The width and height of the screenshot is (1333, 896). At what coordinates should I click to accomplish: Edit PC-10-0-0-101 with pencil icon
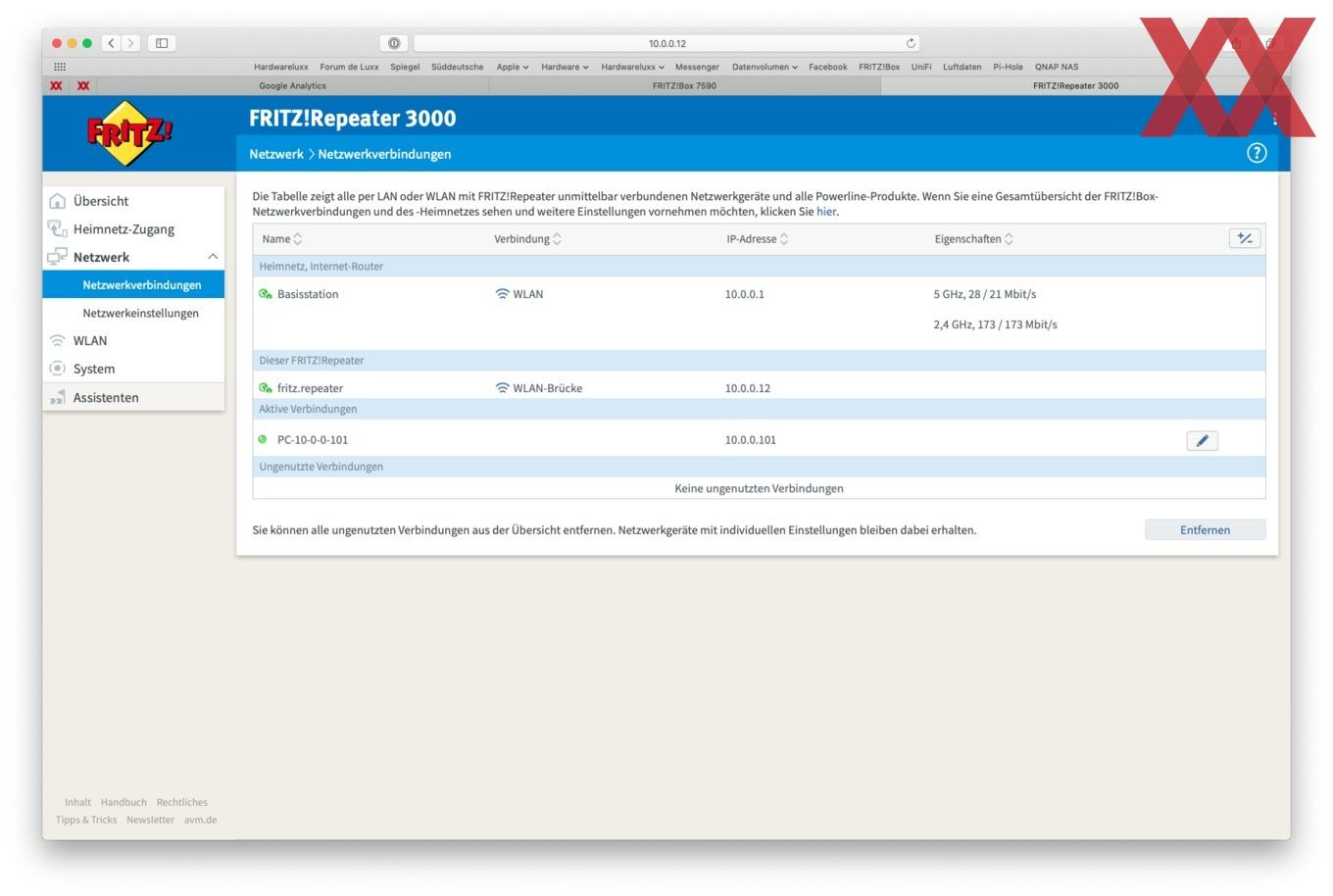1202,440
